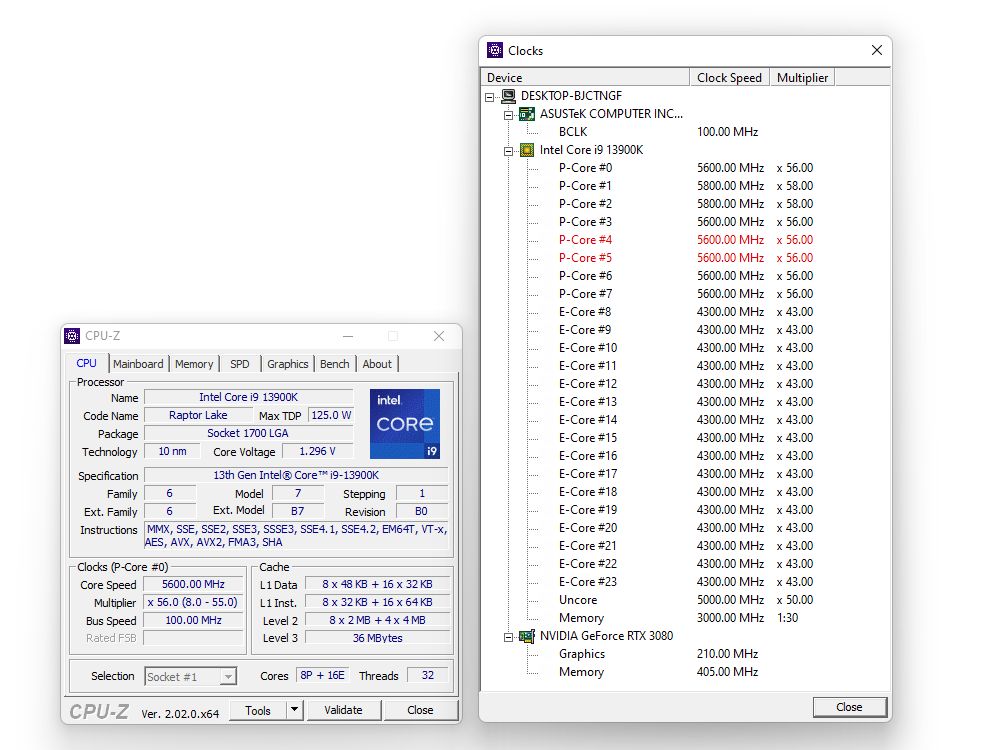Click the Clocks window title bar icon
1000x750 pixels.
click(x=495, y=50)
